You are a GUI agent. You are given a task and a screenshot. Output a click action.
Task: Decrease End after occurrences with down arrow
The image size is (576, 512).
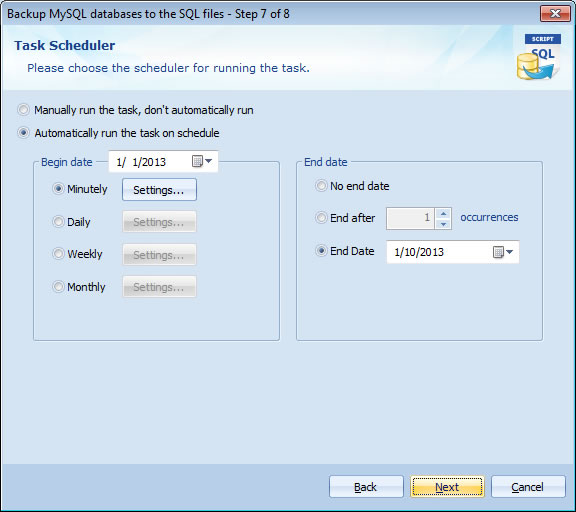pyautogui.click(x=443, y=224)
